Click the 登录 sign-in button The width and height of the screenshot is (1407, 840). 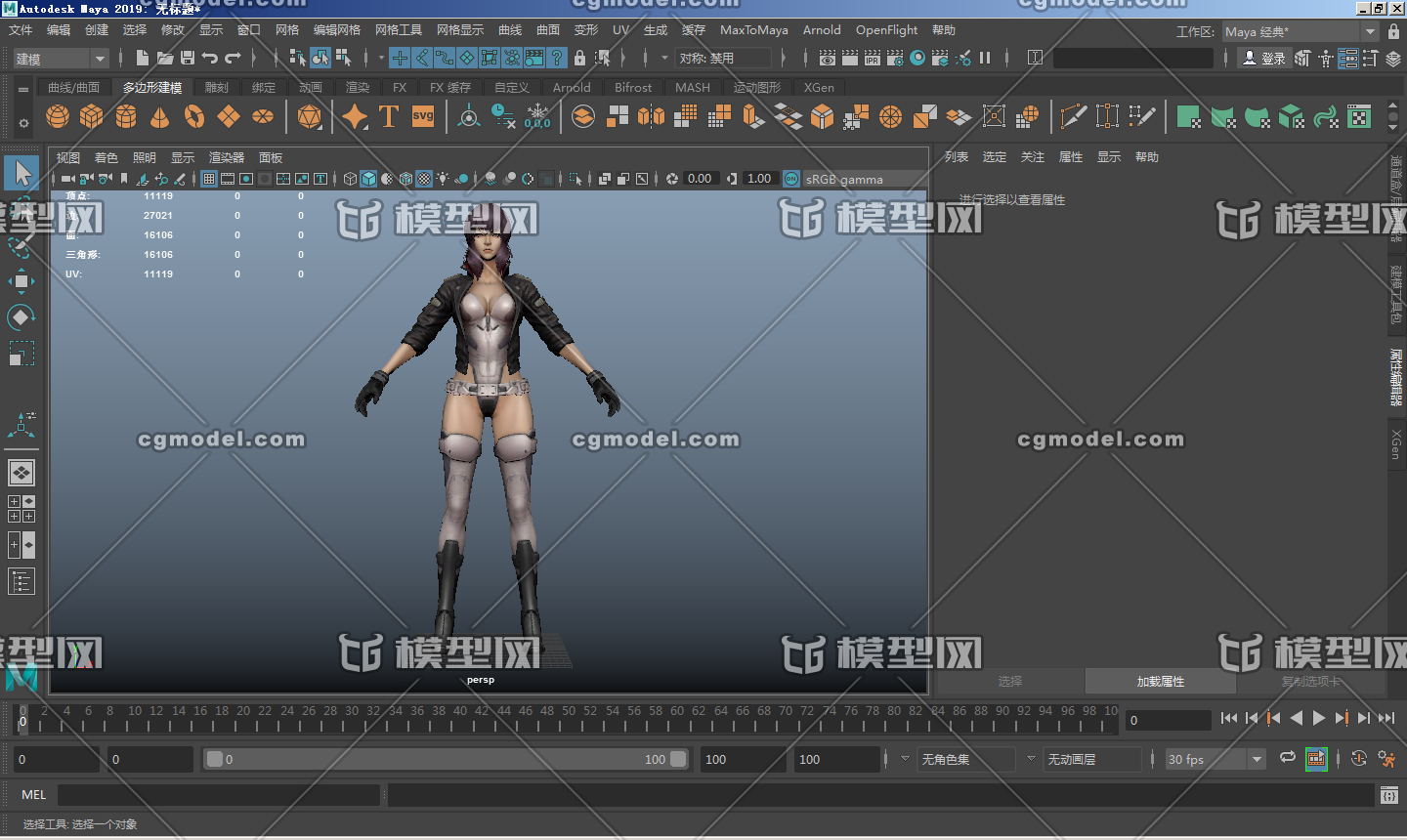point(1263,59)
